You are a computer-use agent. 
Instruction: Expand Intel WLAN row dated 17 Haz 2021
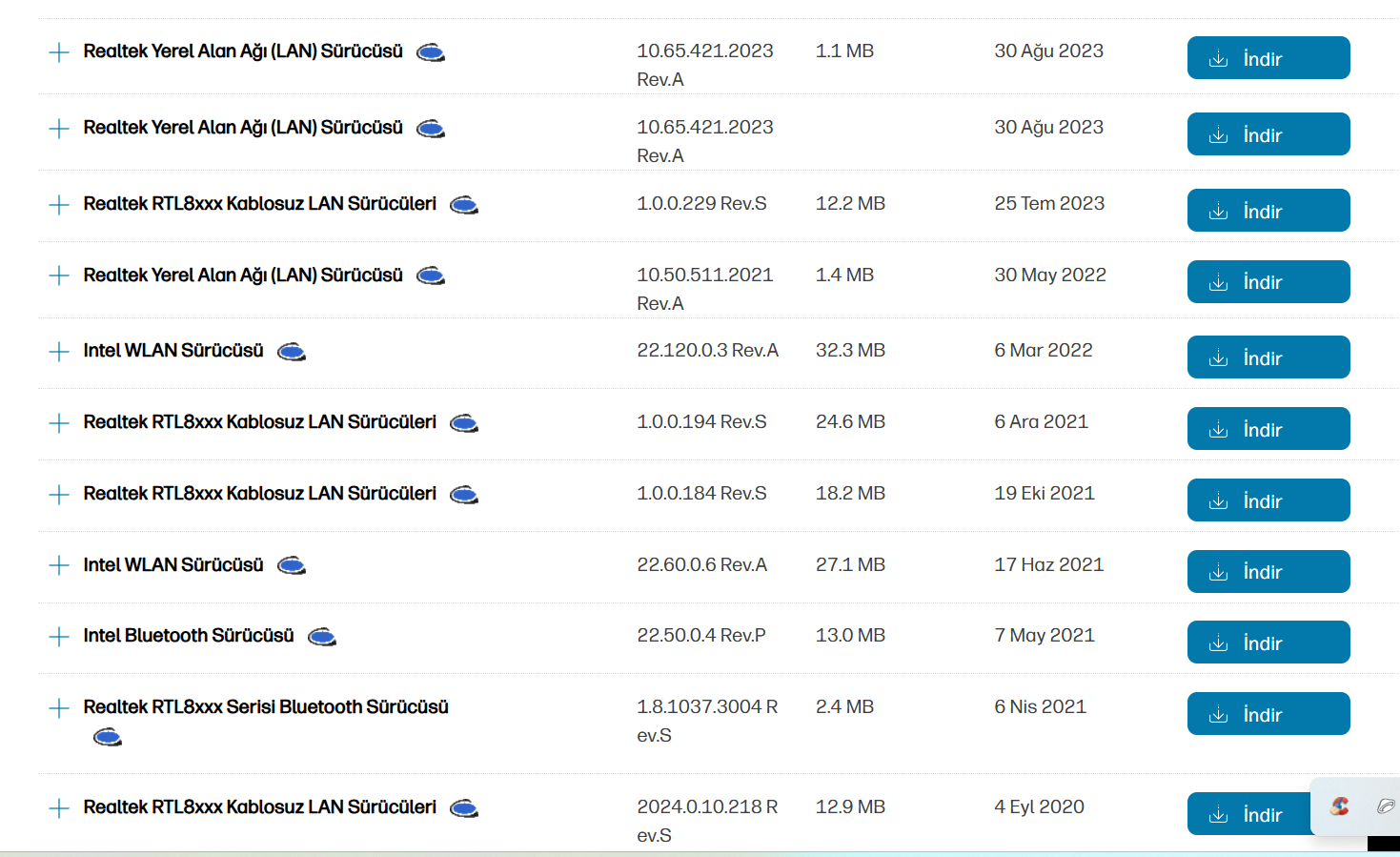(59, 565)
